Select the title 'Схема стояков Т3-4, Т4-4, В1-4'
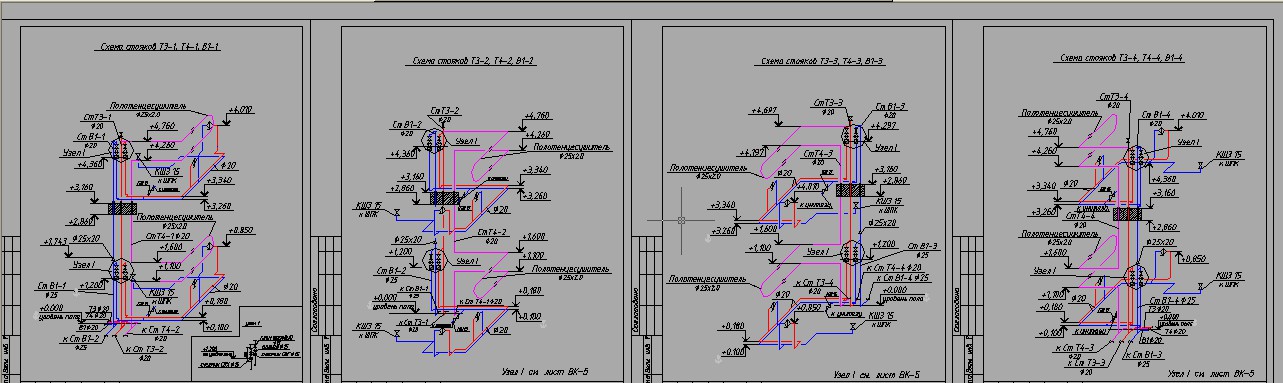 pos(1122,59)
